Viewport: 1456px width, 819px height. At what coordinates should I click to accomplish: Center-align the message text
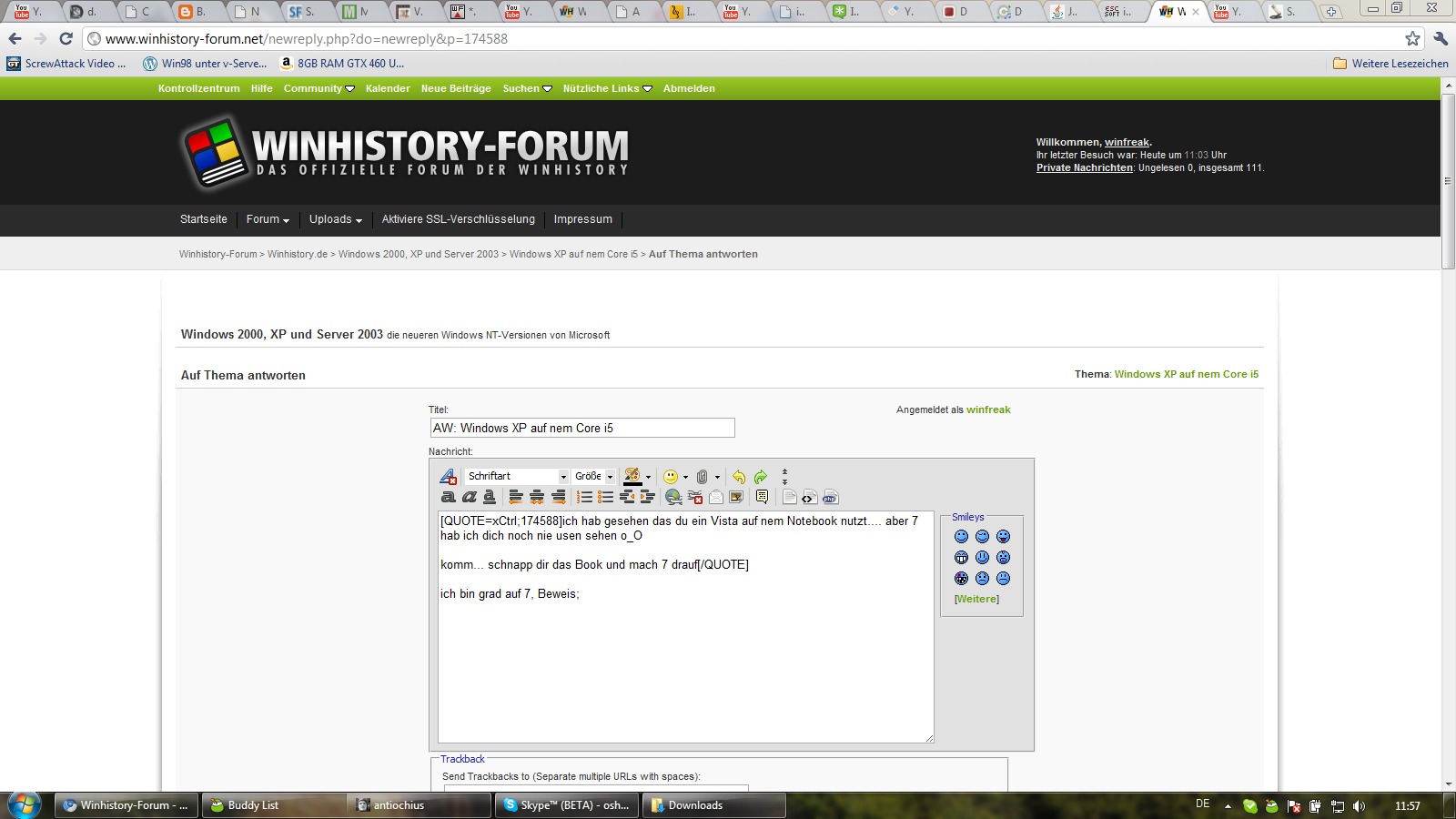coord(537,497)
